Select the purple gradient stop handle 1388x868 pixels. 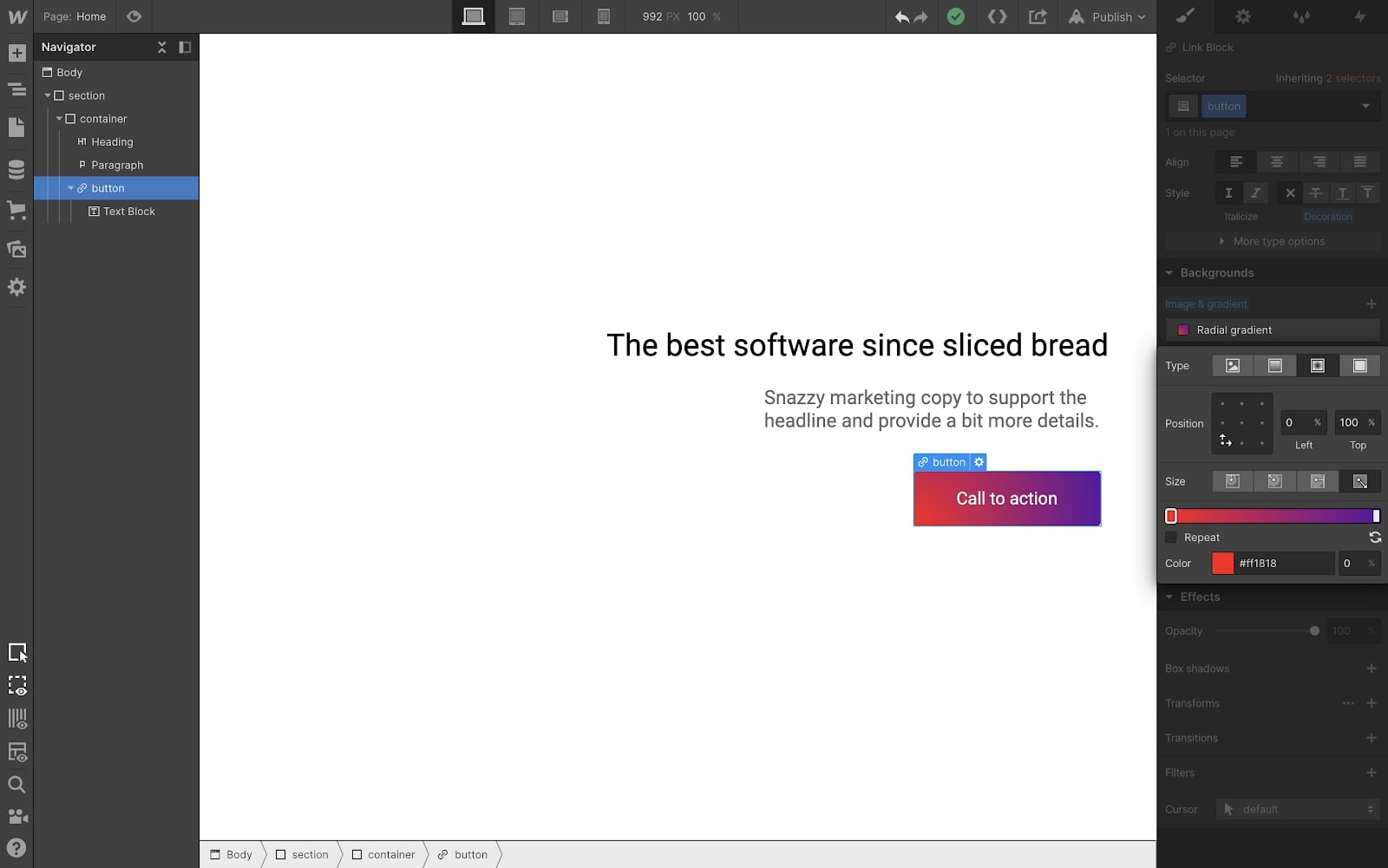[1376, 516]
